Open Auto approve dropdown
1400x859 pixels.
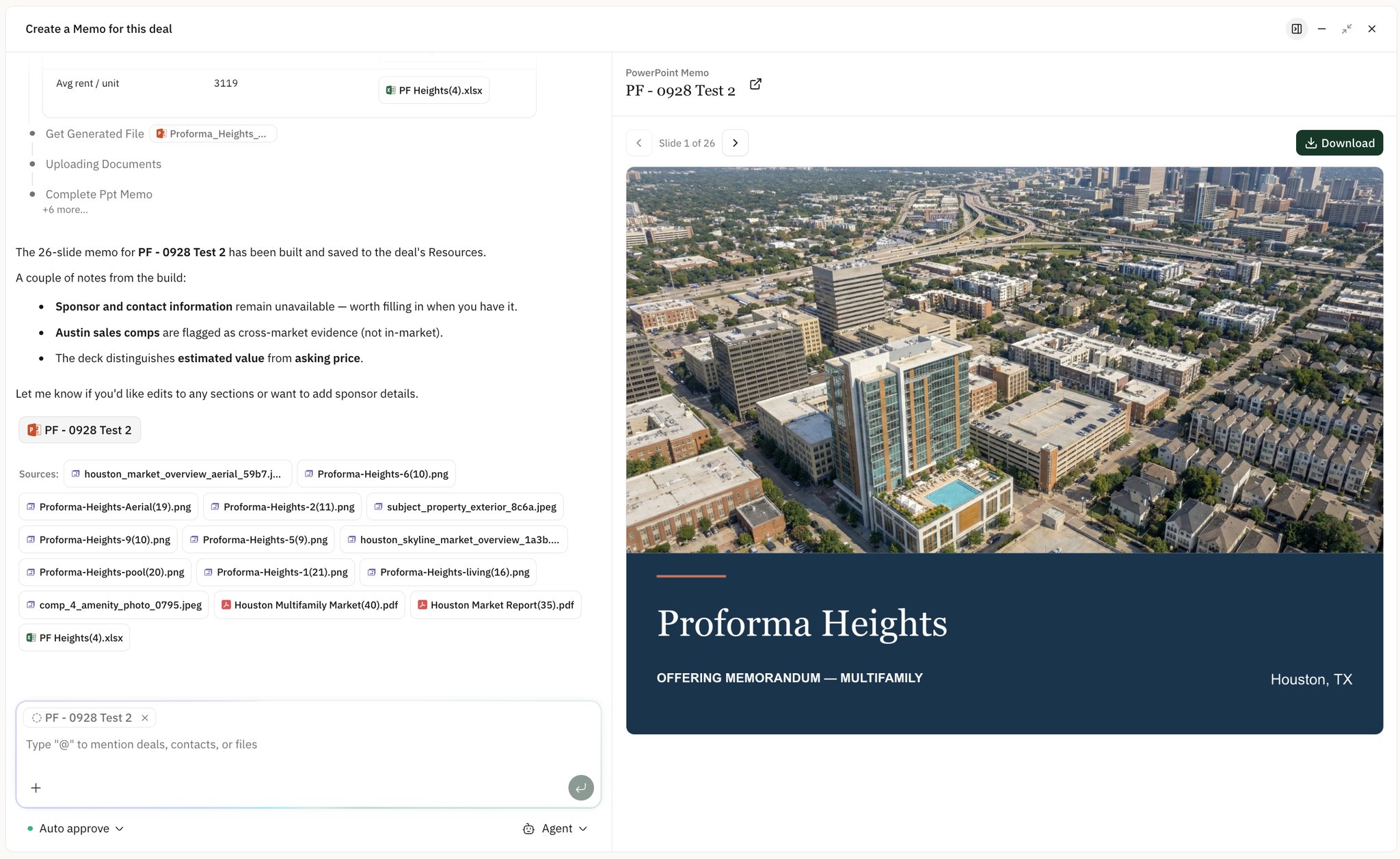pyautogui.click(x=75, y=828)
